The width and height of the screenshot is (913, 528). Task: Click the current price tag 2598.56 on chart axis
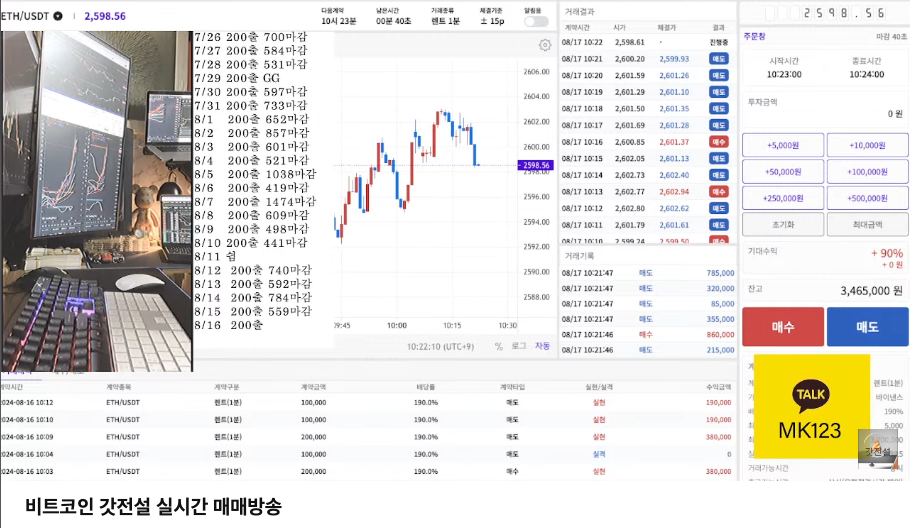[535, 165]
